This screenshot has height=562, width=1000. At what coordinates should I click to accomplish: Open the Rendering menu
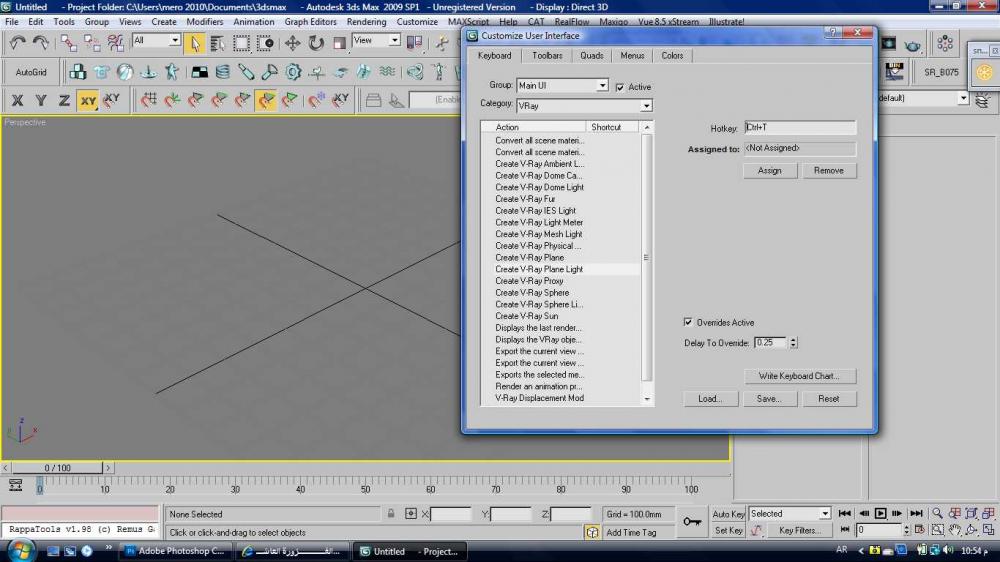[366, 21]
